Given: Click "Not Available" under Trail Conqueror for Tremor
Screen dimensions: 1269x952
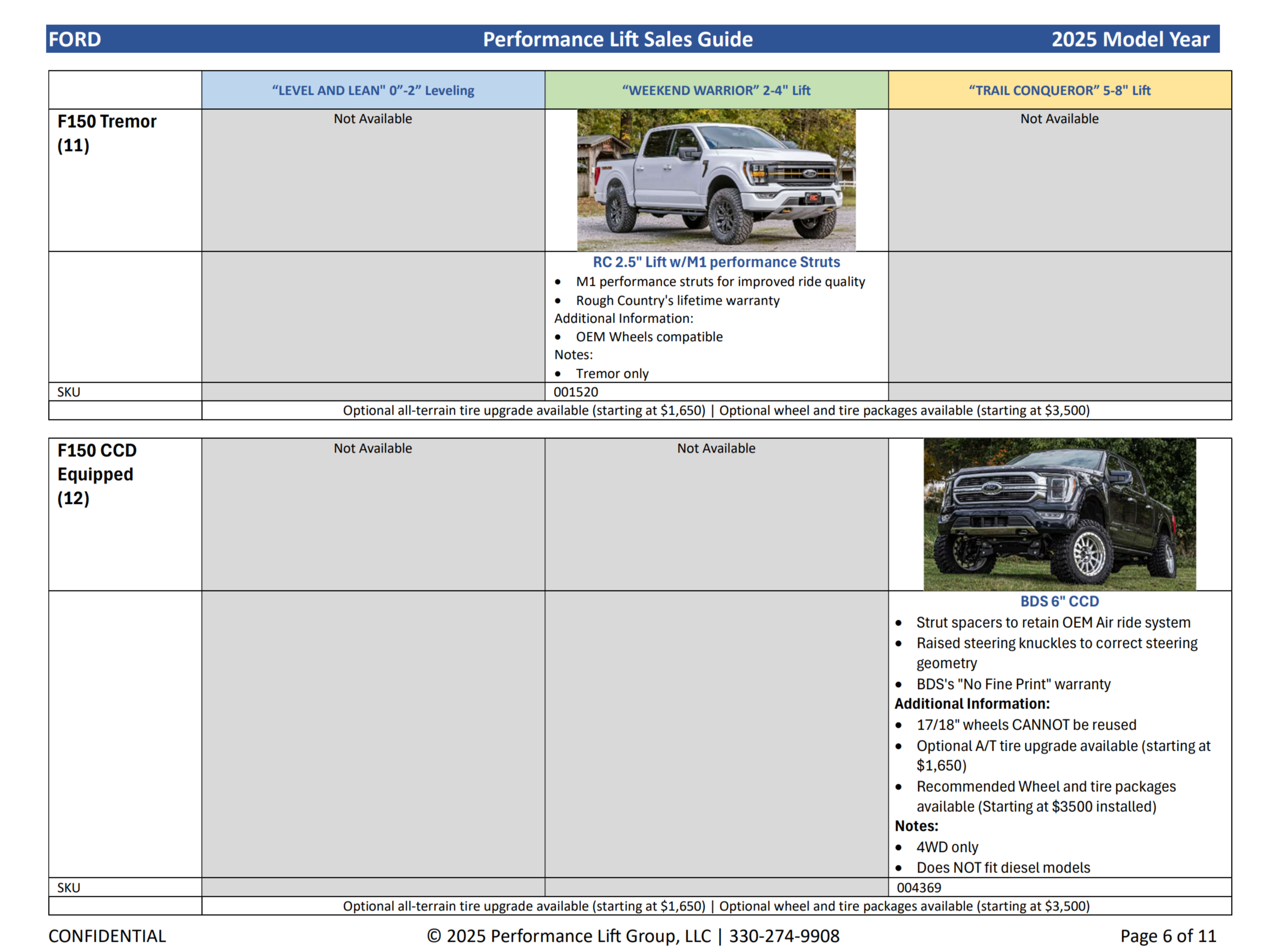Looking at the screenshot, I should click(x=1060, y=119).
